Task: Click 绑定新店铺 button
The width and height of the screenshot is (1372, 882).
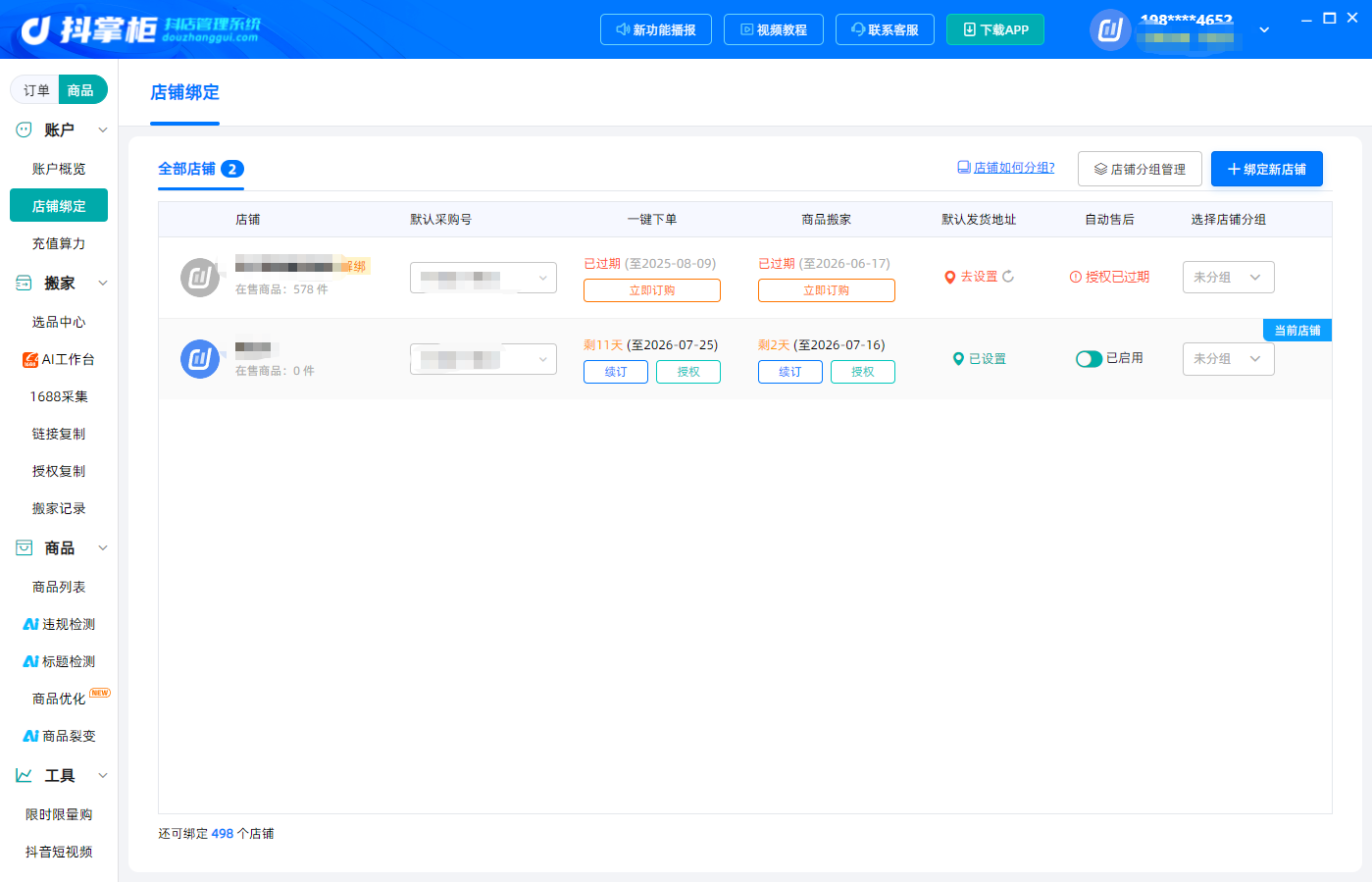Action: pyautogui.click(x=1267, y=169)
